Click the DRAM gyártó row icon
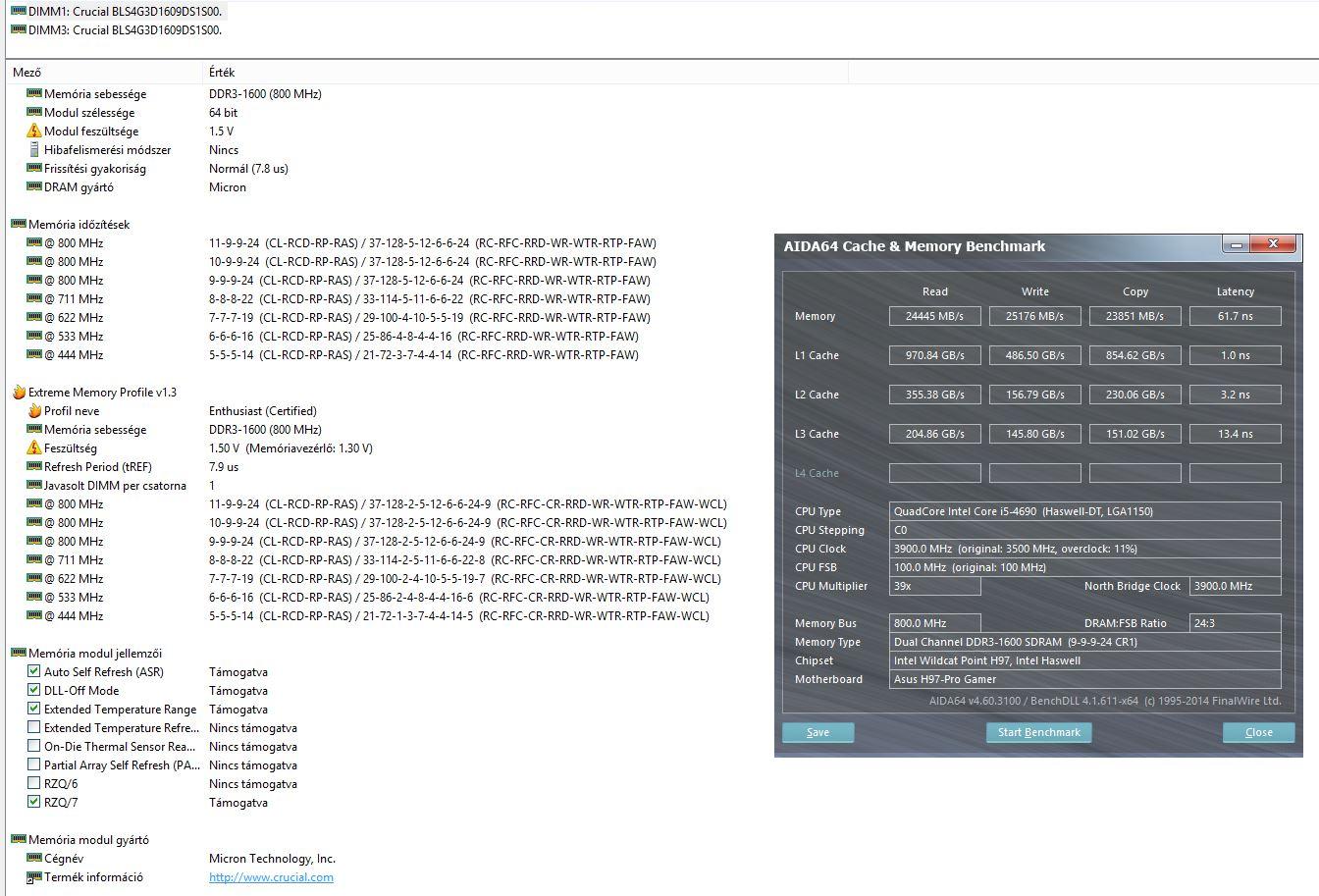Viewport: 1319px width, 896px height. coord(34,186)
